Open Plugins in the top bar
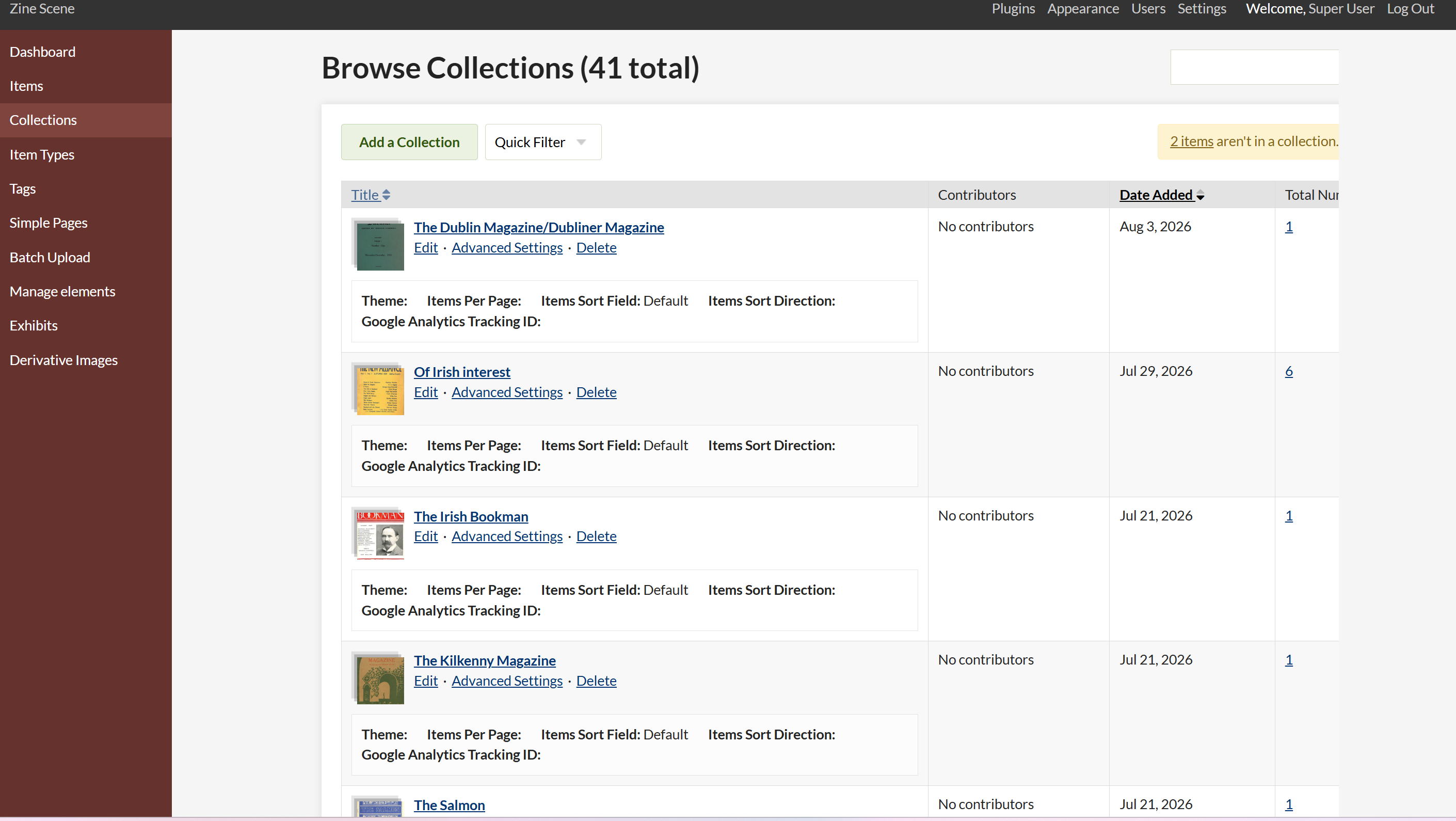Viewport: 1456px width, 821px height. [1013, 8]
